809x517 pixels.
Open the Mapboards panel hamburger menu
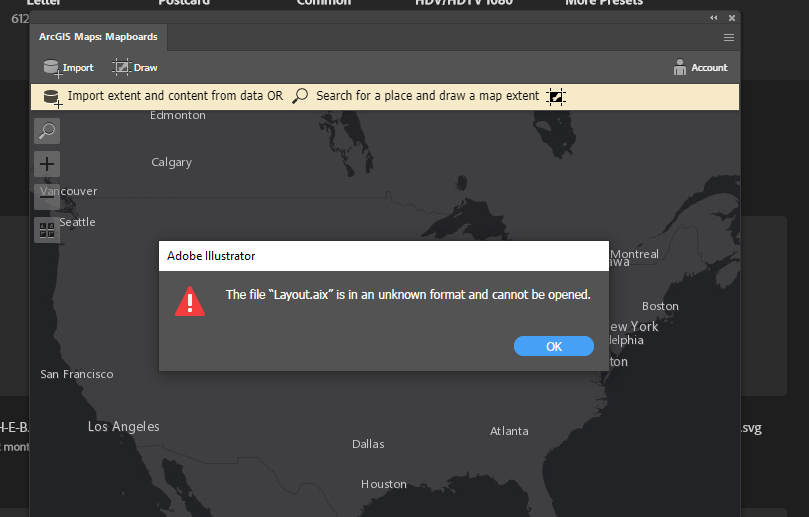729,37
